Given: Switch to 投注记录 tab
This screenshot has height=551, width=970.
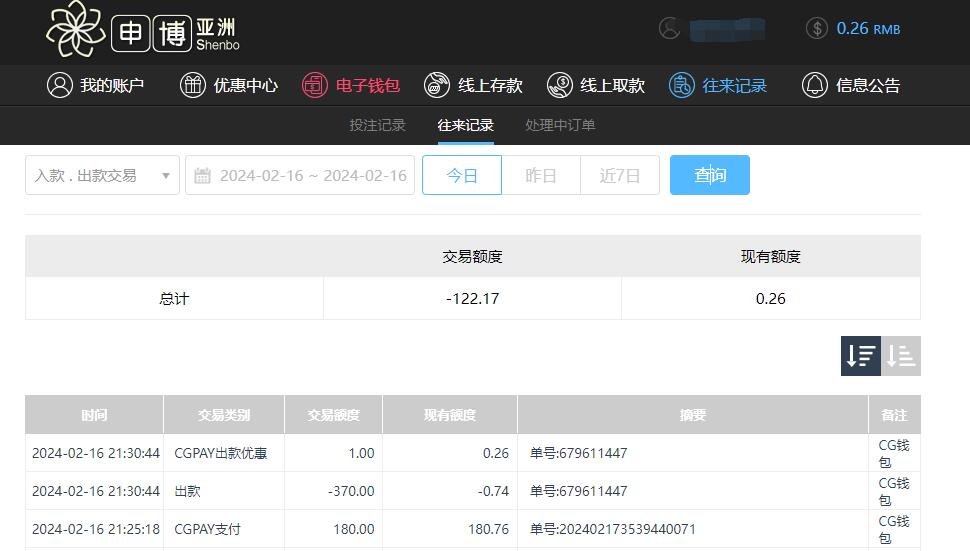Looking at the screenshot, I should [377, 126].
